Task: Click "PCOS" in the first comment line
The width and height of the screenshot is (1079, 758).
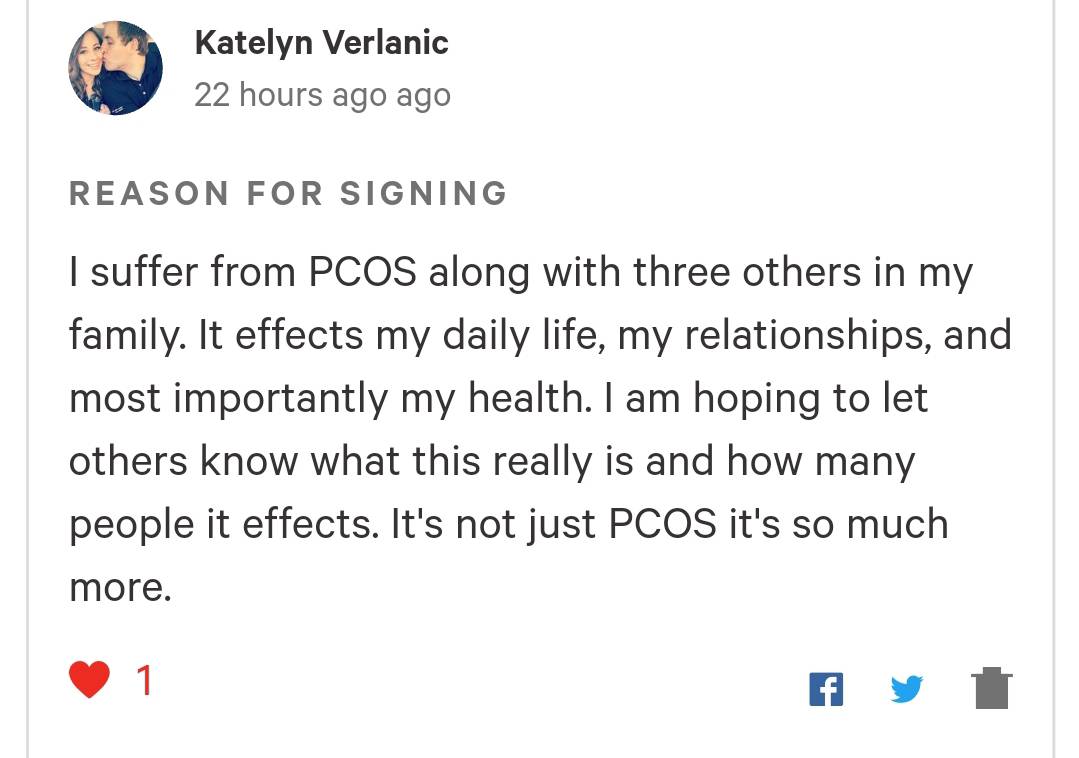Action: tap(362, 272)
